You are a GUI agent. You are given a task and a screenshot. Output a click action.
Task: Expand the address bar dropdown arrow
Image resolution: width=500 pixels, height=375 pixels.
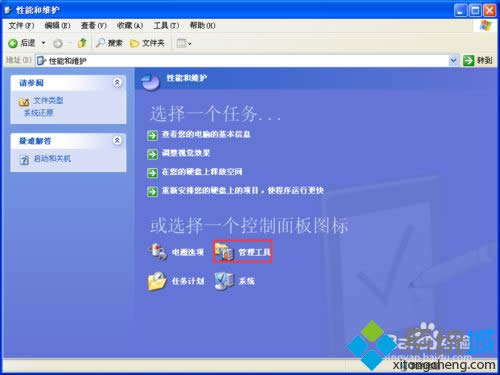pos(453,60)
